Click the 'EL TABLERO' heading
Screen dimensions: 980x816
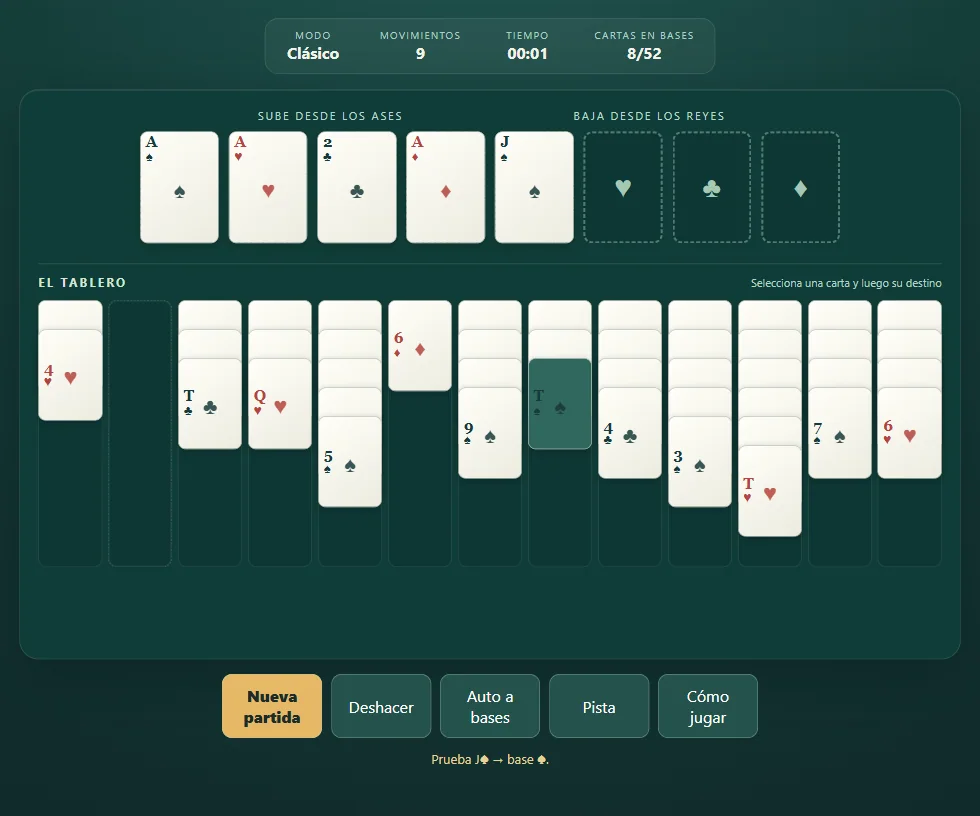tap(82, 283)
